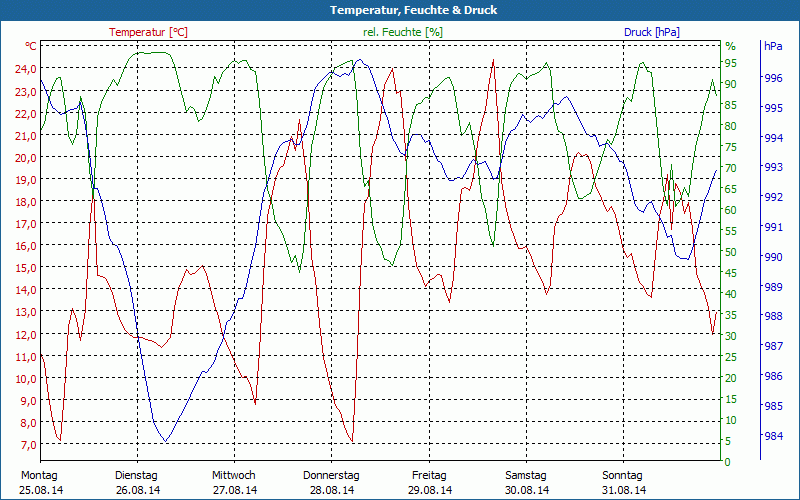The height and width of the screenshot is (500, 800).
Task: Click the 'hPa' pressure axis unit label
Action: pos(773,46)
